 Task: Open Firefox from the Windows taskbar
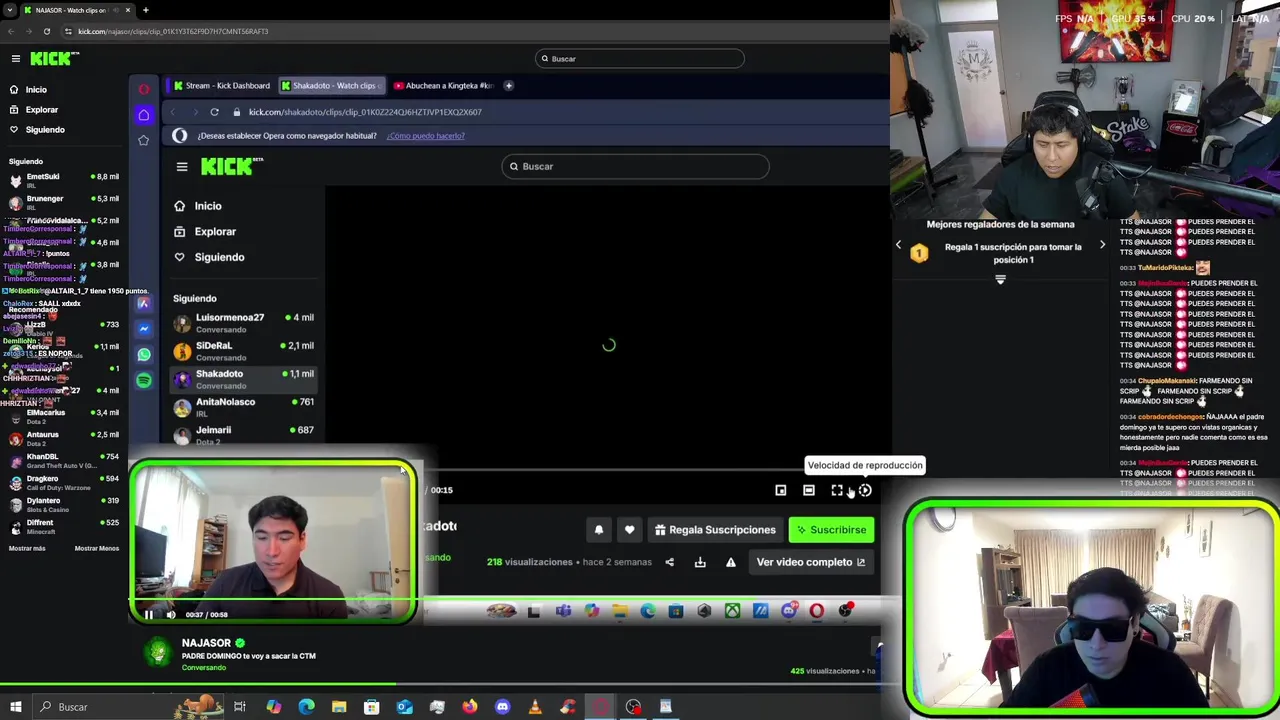coord(469,707)
